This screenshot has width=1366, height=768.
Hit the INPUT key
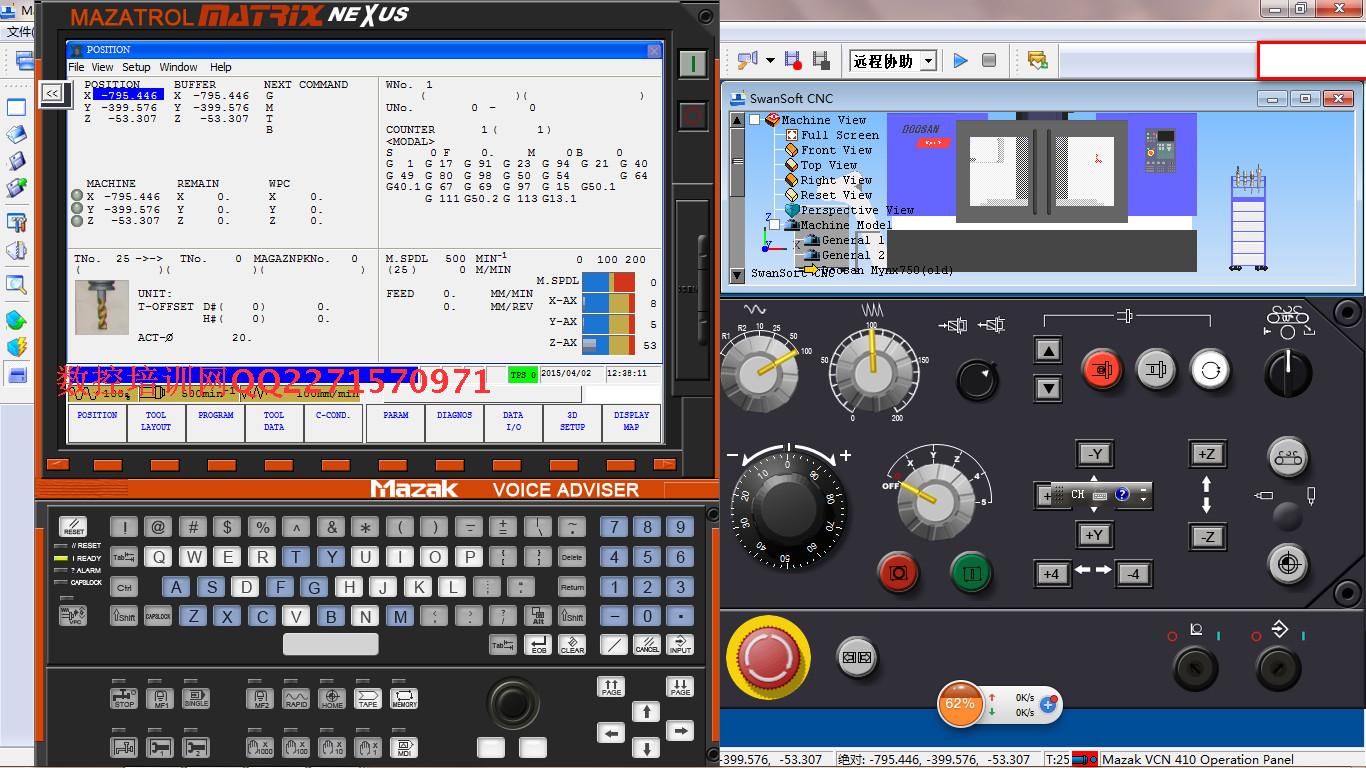pyautogui.click(x=680, y=645)
